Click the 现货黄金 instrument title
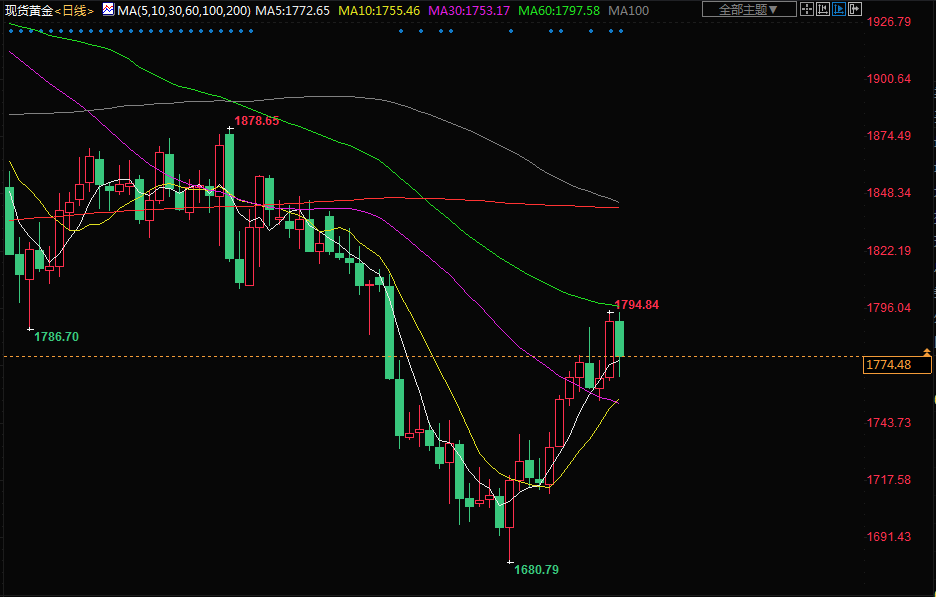This screenshot has width=936, height=597. coord(28,10)
